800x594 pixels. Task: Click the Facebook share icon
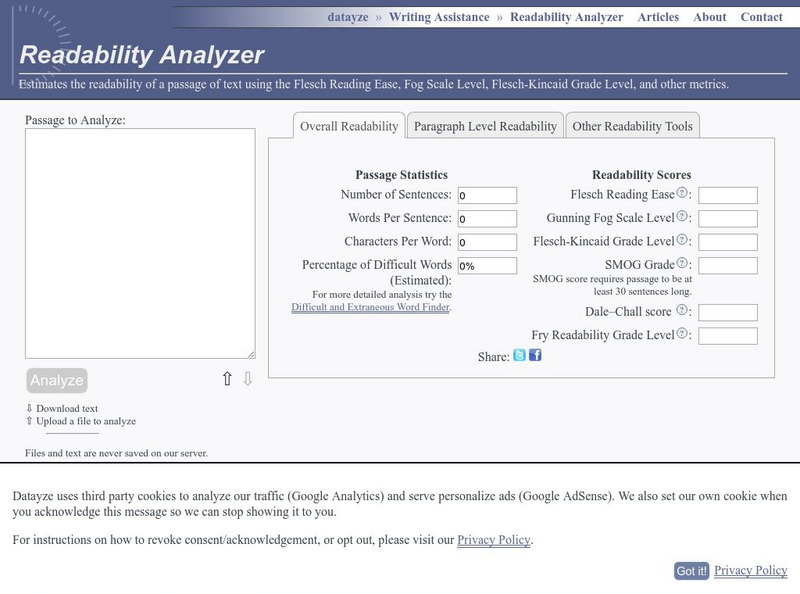tap(535, 355)
